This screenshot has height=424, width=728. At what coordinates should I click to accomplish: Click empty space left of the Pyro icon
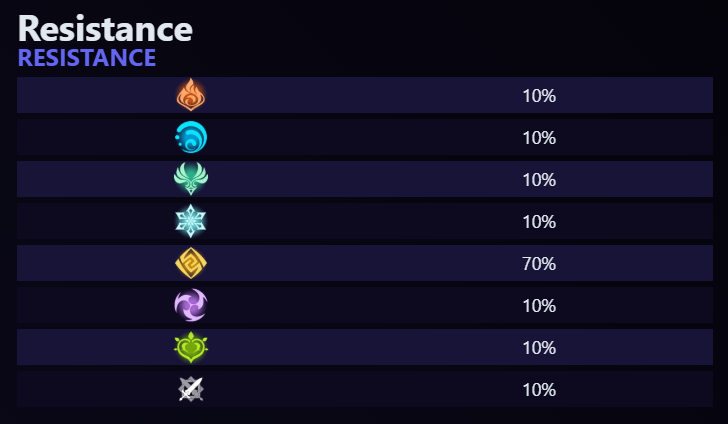[90, 96]
